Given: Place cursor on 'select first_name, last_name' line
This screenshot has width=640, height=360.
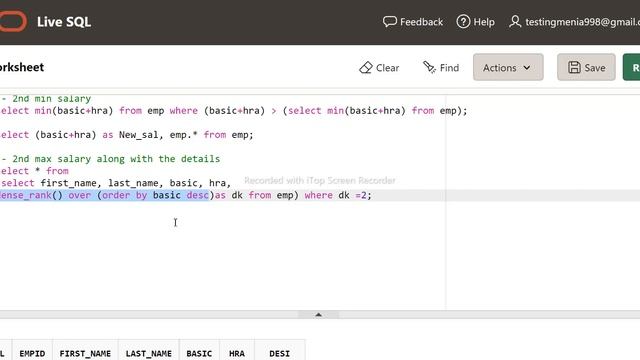Looking at the screenshot, I should [x=116, y=183].
